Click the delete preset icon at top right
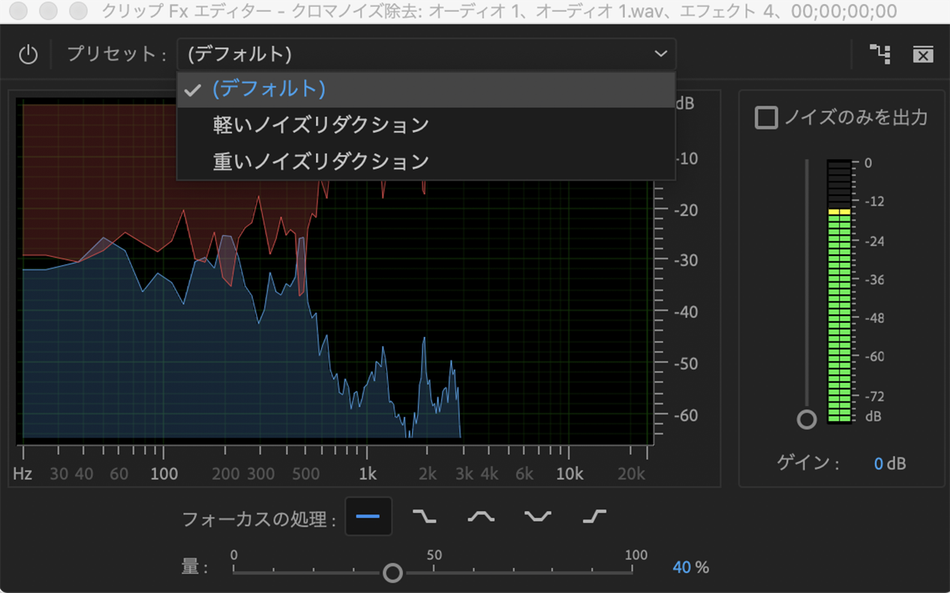The width and height of the screenshot is (950, 593). [x=923, y=55]
